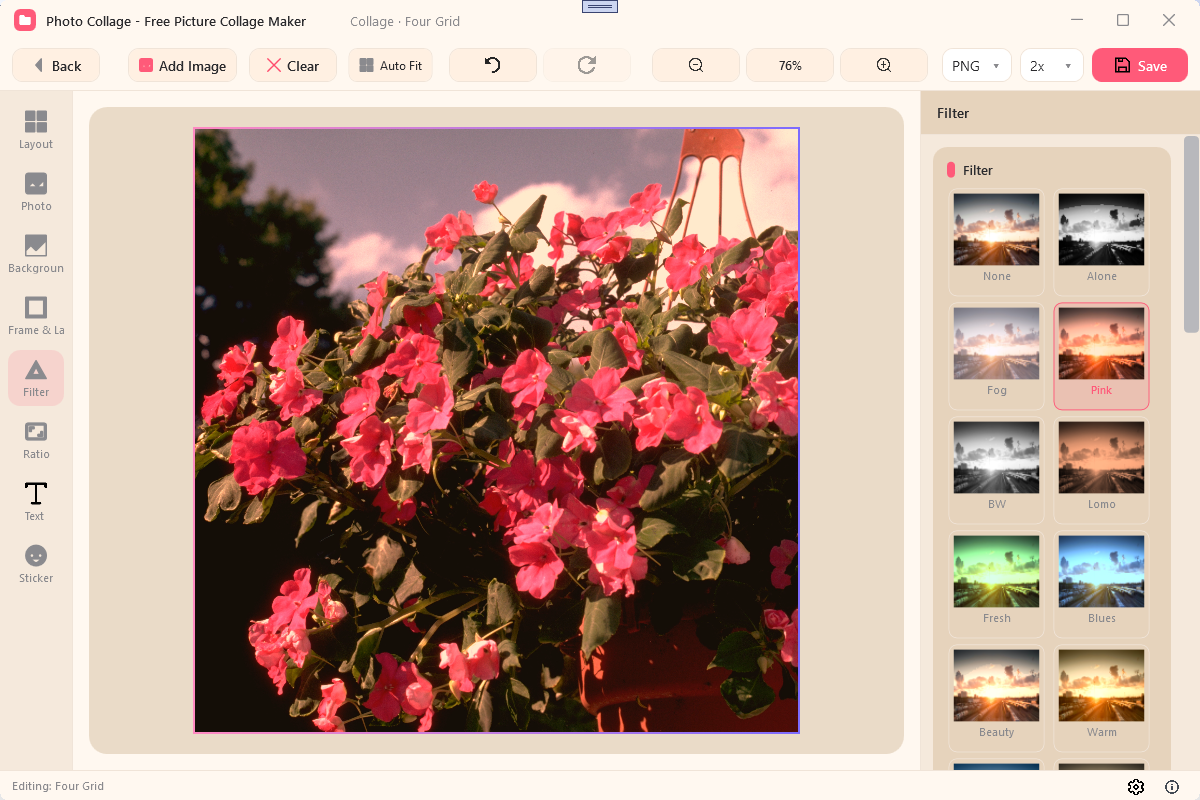Apply the Lomo filter
Screen dimensions: 1200x800
[1101, 469]
